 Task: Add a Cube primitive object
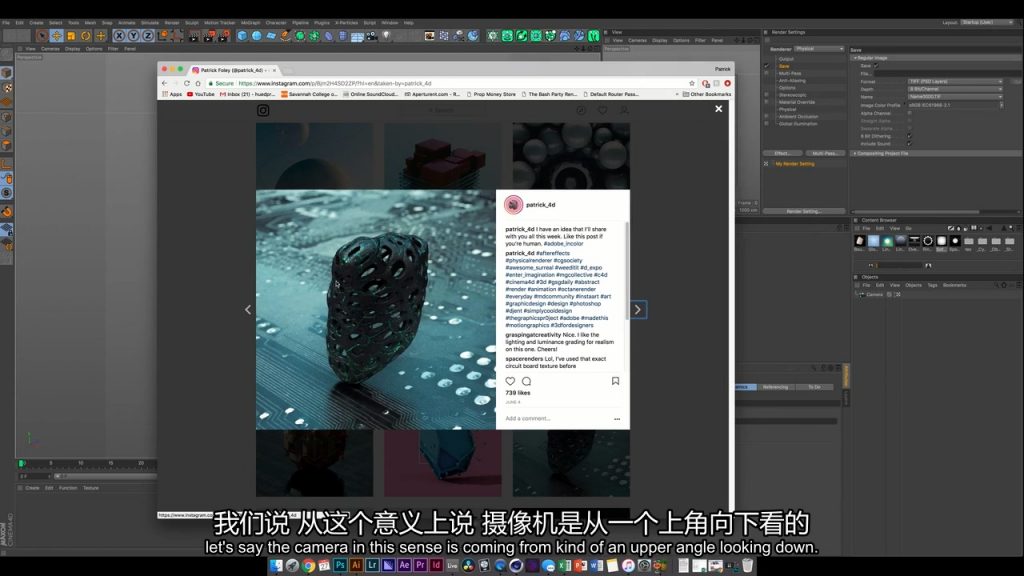[242, 36]
